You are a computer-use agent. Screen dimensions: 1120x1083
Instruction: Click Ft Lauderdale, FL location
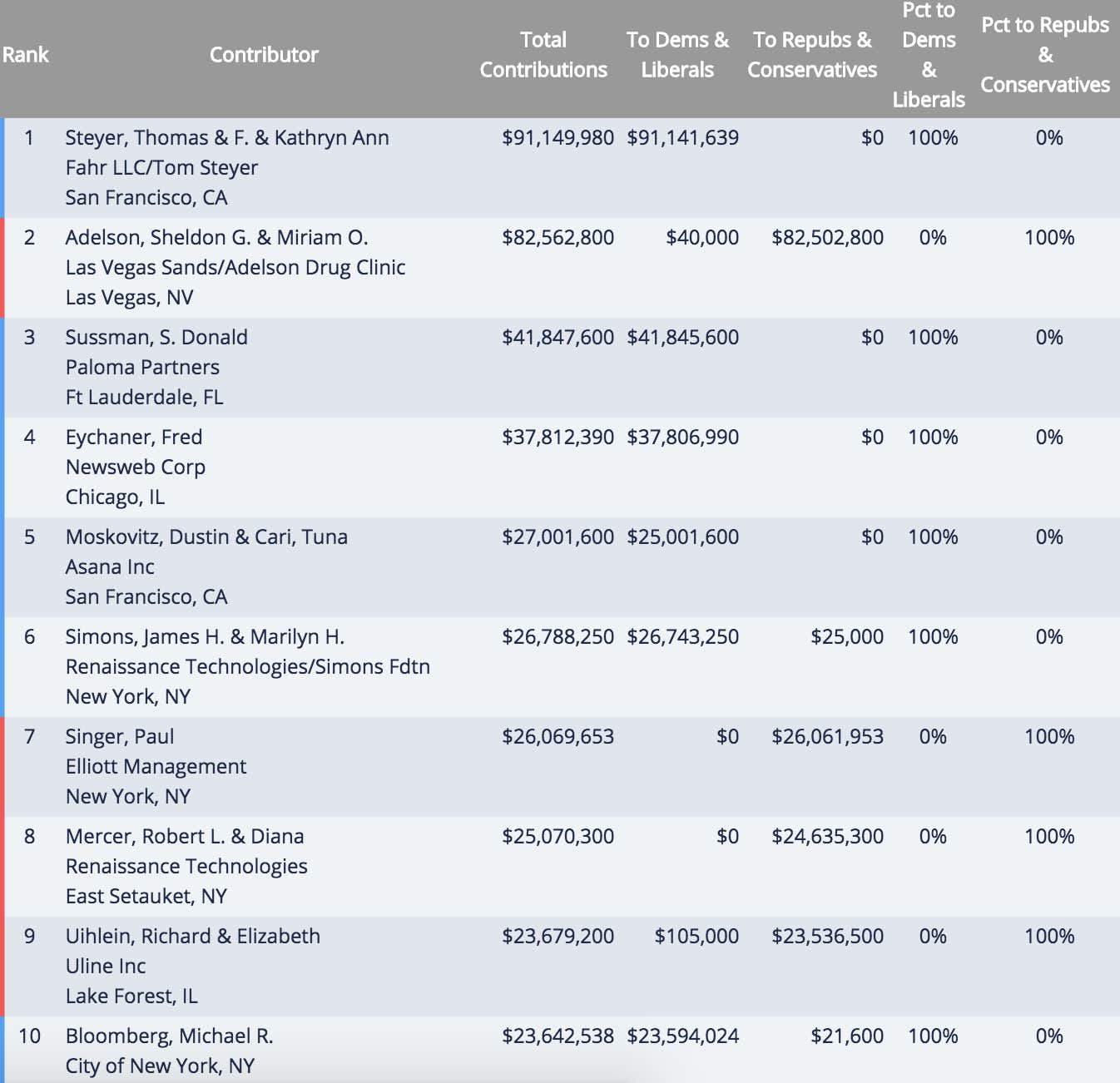coord(145,397)
